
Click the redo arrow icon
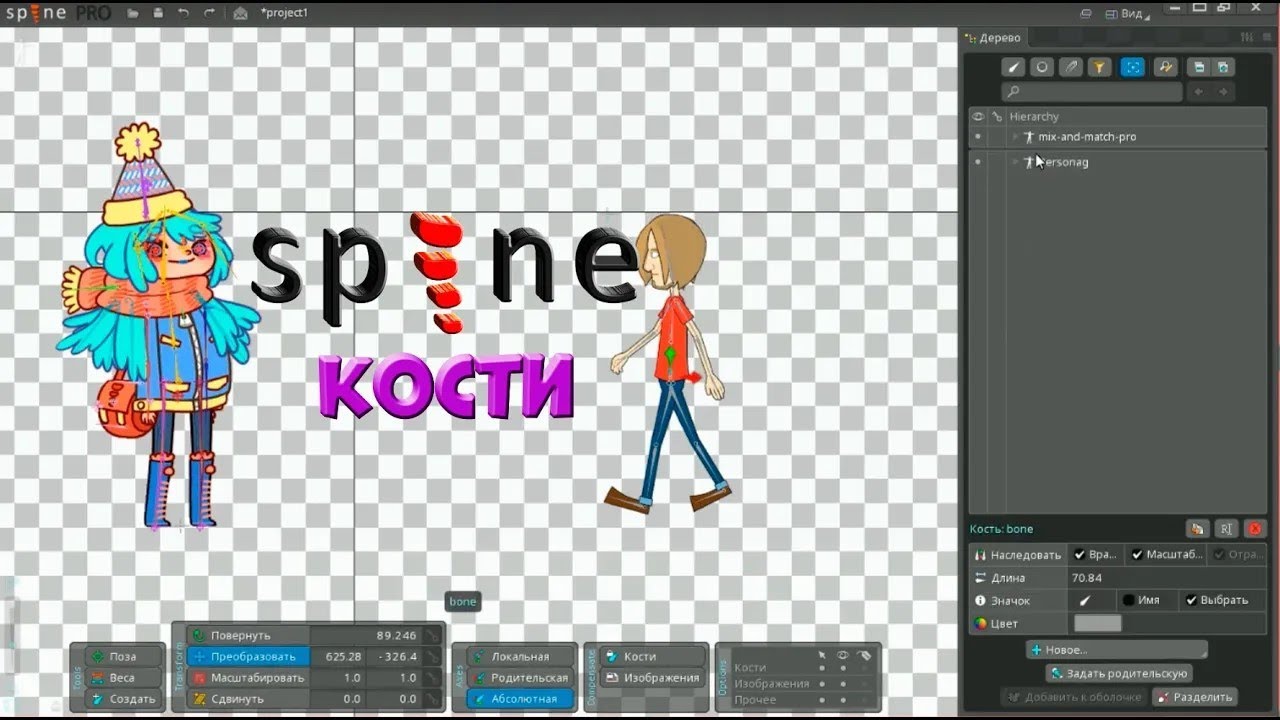pyautogui.click(x=209, y=13)
